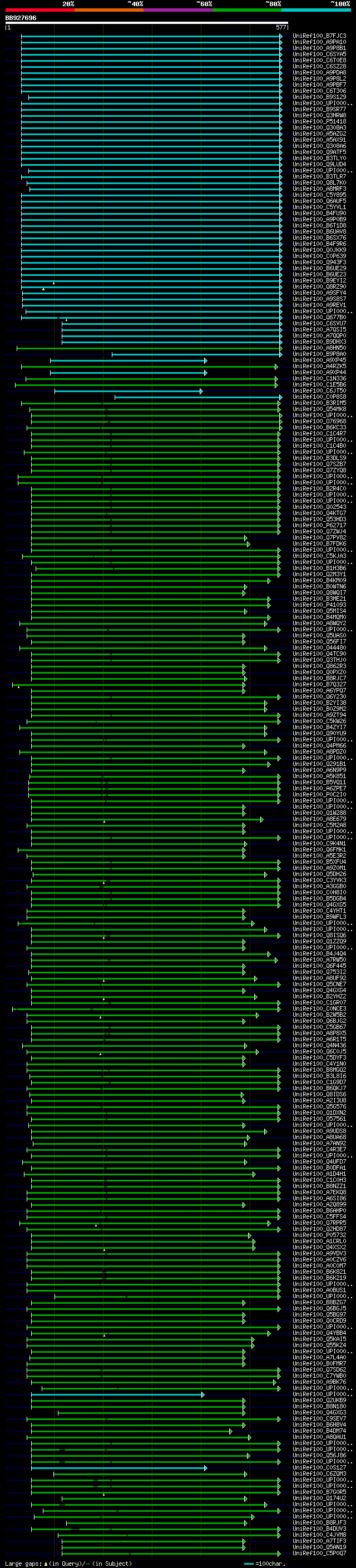Click the white query sequence bar
The width and height of the screenshot is (356, 1568).
pyautogui.click(x=147, y=22)
